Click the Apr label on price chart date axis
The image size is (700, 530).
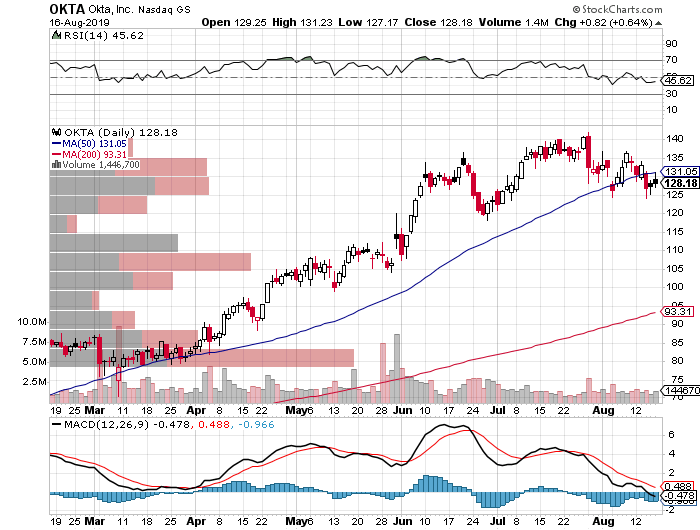(x=196, y=410)
